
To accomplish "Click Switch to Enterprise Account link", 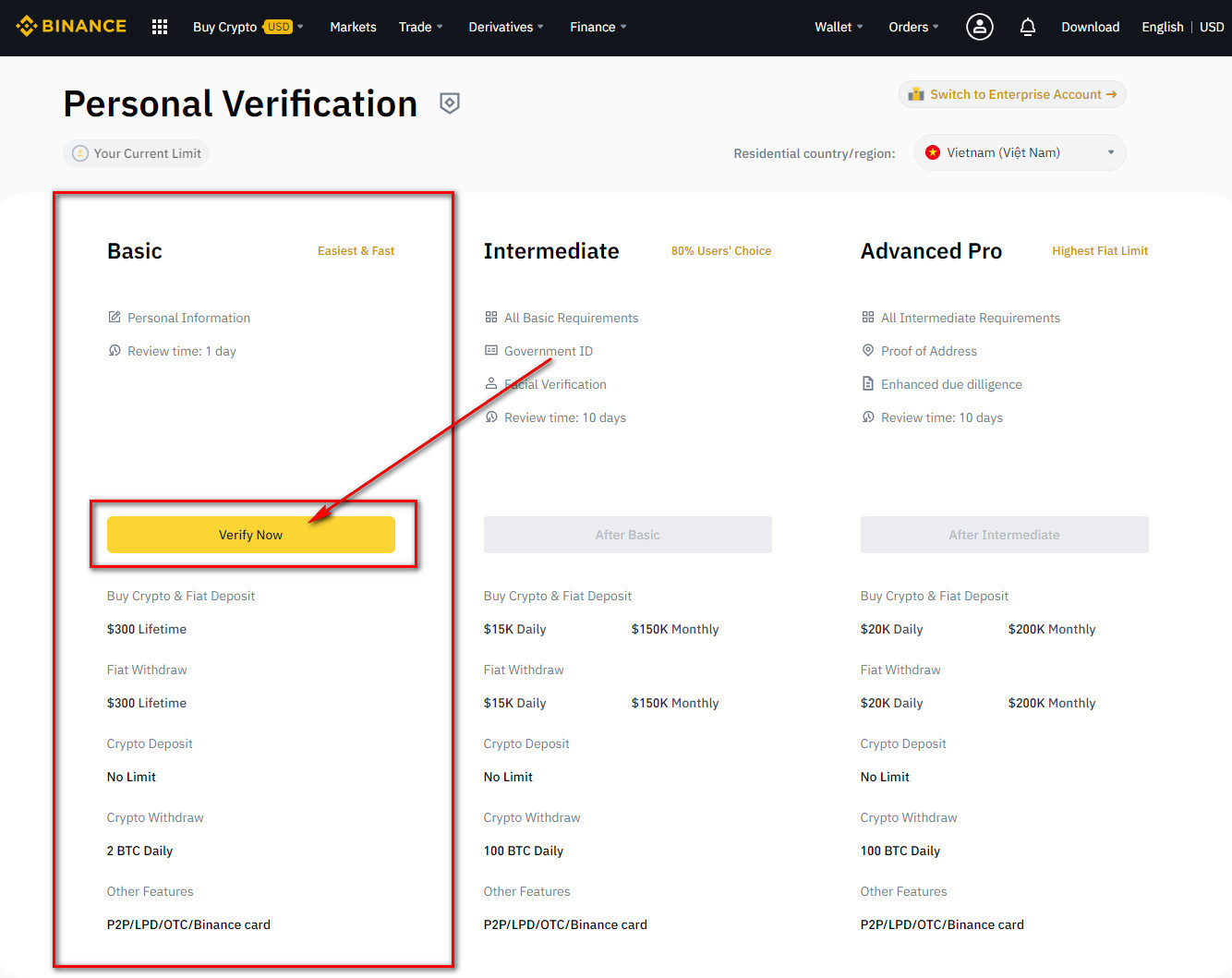I will click(x=1012, y=94).
